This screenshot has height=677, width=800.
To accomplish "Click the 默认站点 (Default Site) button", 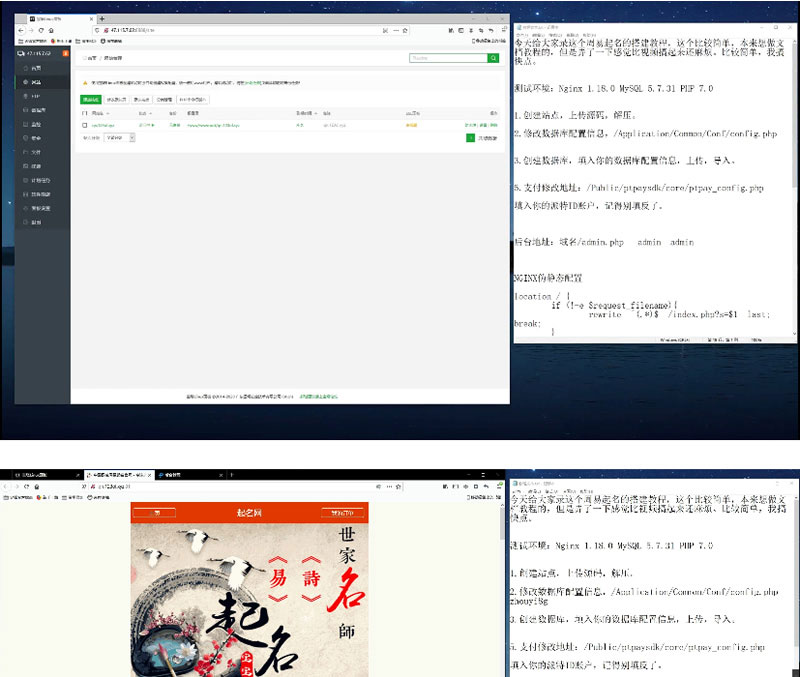I will [x=141, y=100].
